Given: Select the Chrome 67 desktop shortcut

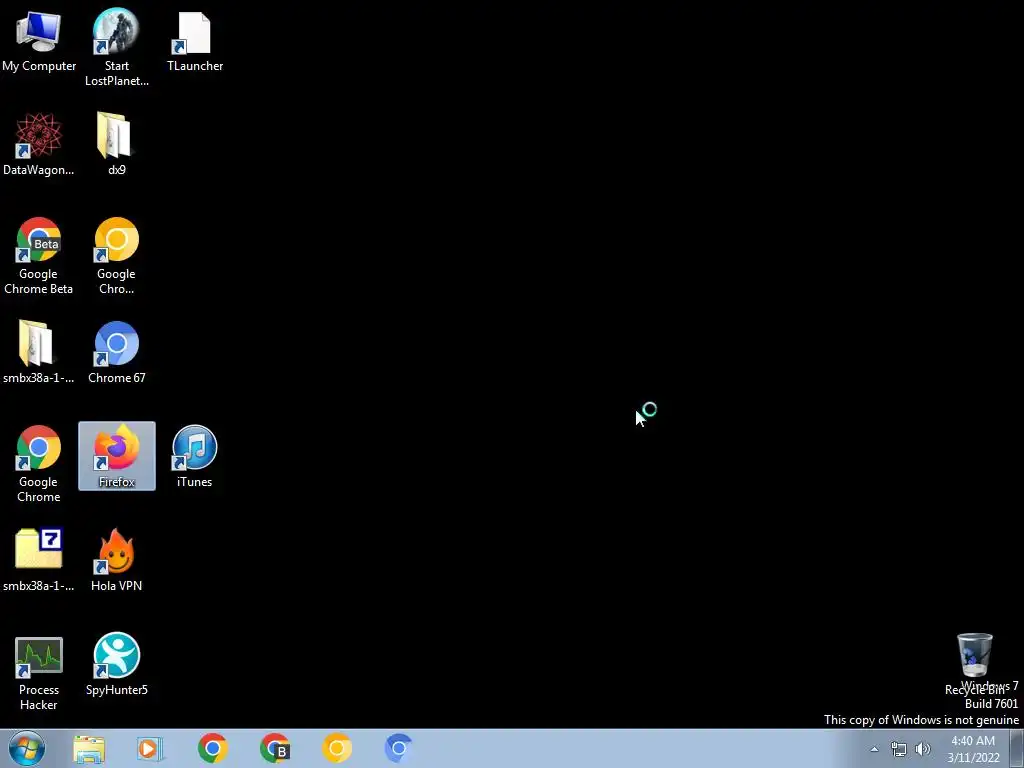Looking at the screenshot, I should point(116,352).
